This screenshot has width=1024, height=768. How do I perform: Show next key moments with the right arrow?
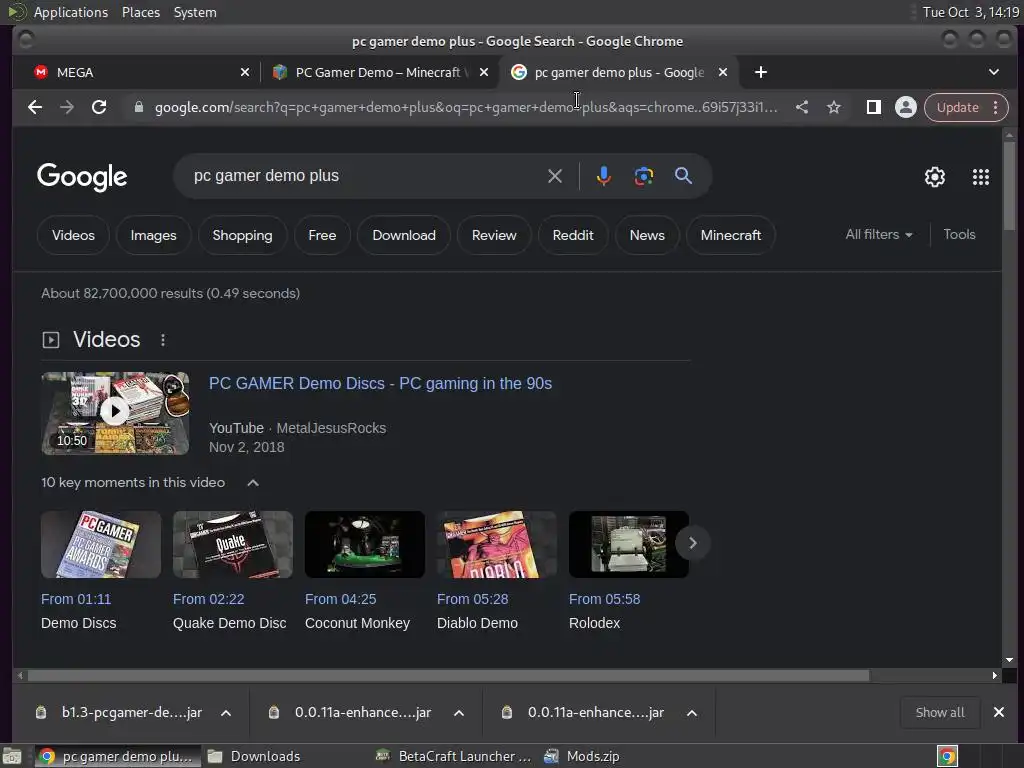pyautogui.click(x=692, y=543)
